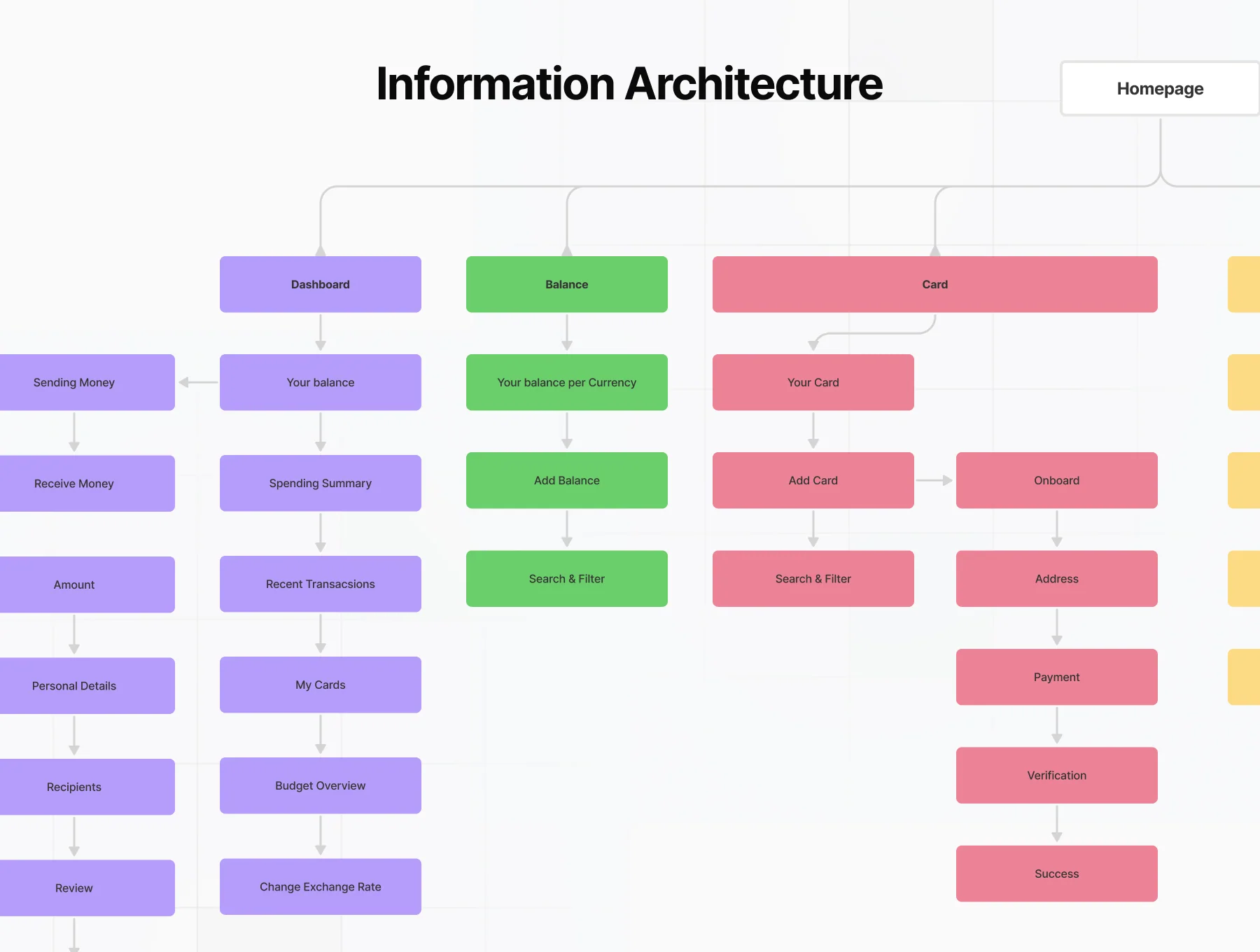
Task: Select the Budget Overview box
Action: [321, 785]
